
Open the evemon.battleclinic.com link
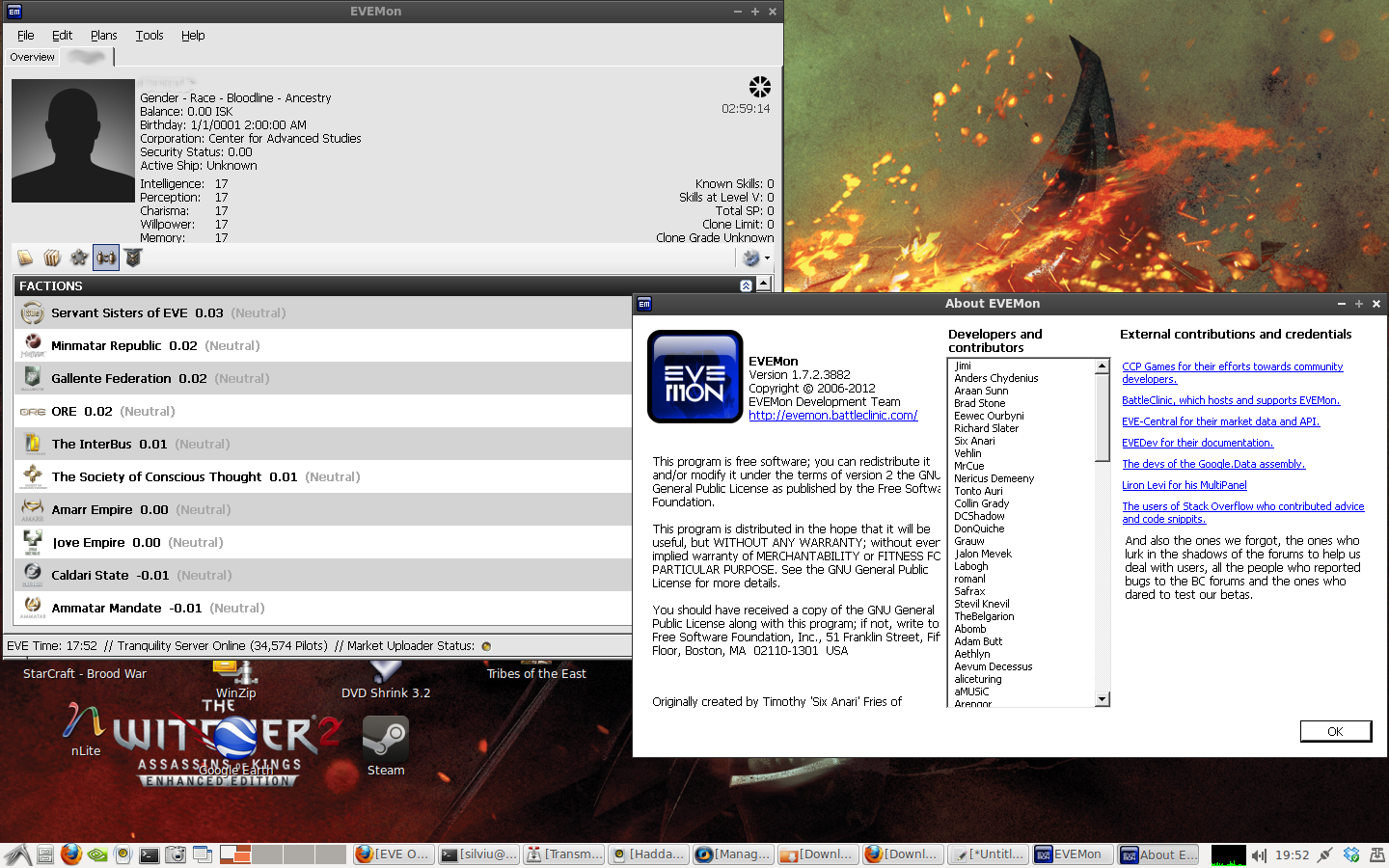[833, 416]
